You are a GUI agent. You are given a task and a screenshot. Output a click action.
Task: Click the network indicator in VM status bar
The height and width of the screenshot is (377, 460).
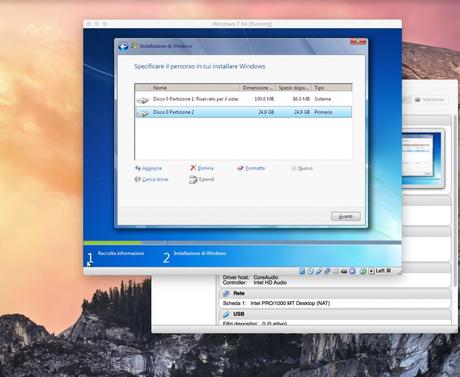327,271
